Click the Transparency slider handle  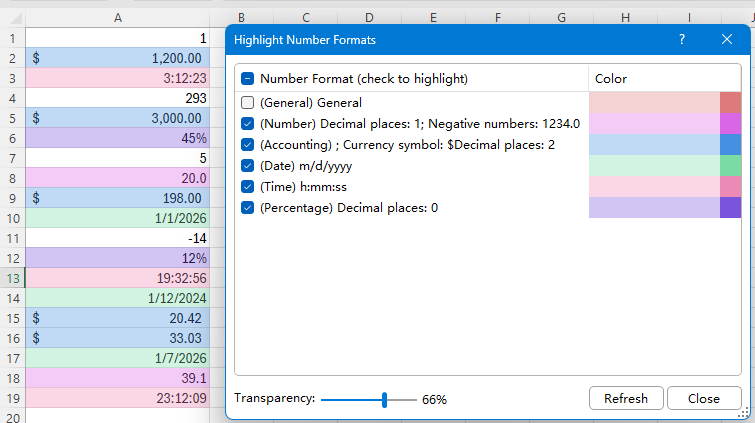(384, 399)
